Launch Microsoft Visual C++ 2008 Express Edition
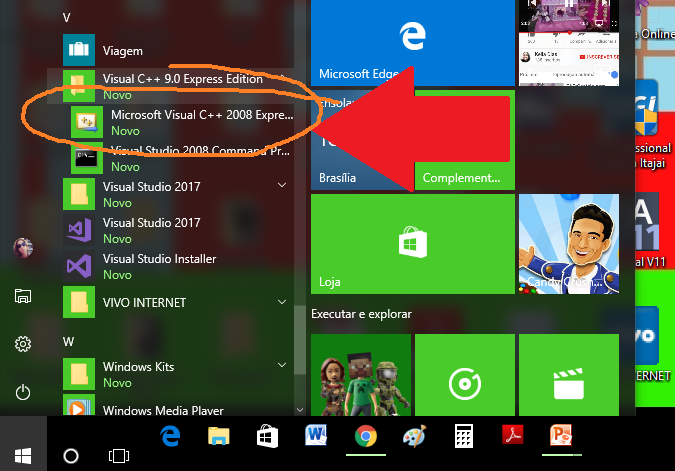675x471 pixels. (x=190, y=122)
